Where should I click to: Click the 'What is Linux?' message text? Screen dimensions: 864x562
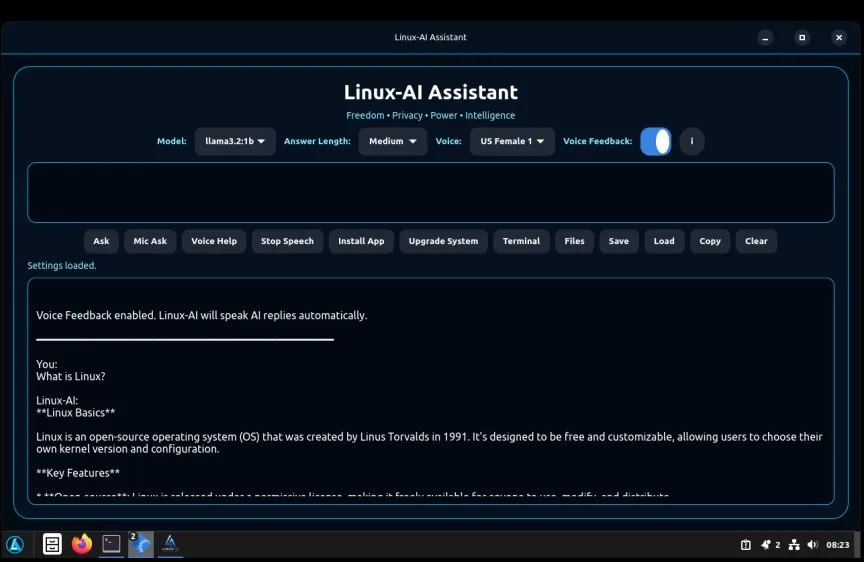[x=71, y=376]
